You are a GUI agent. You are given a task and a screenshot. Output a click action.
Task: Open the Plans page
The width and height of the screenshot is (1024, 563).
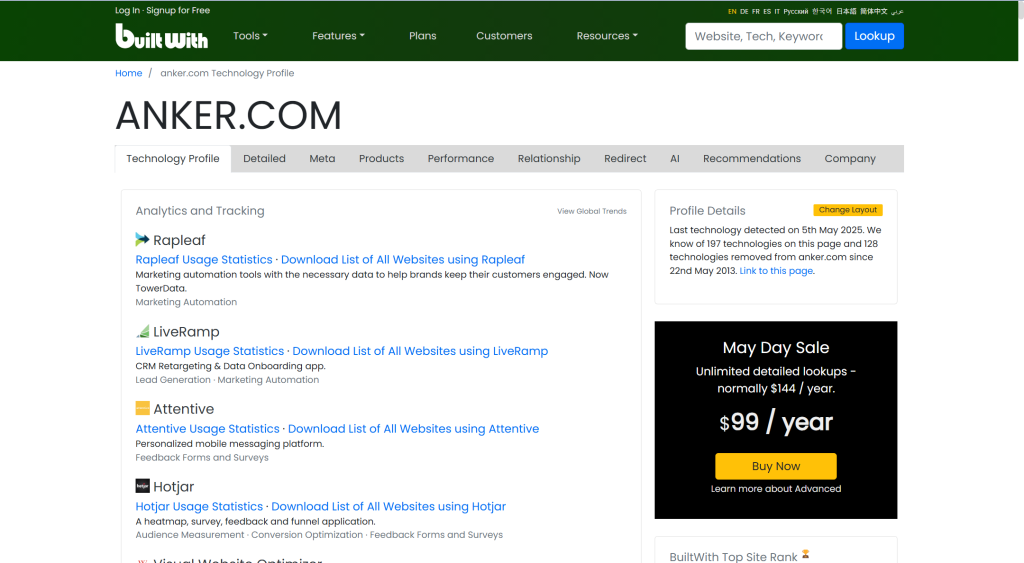(x=423, y=36)
